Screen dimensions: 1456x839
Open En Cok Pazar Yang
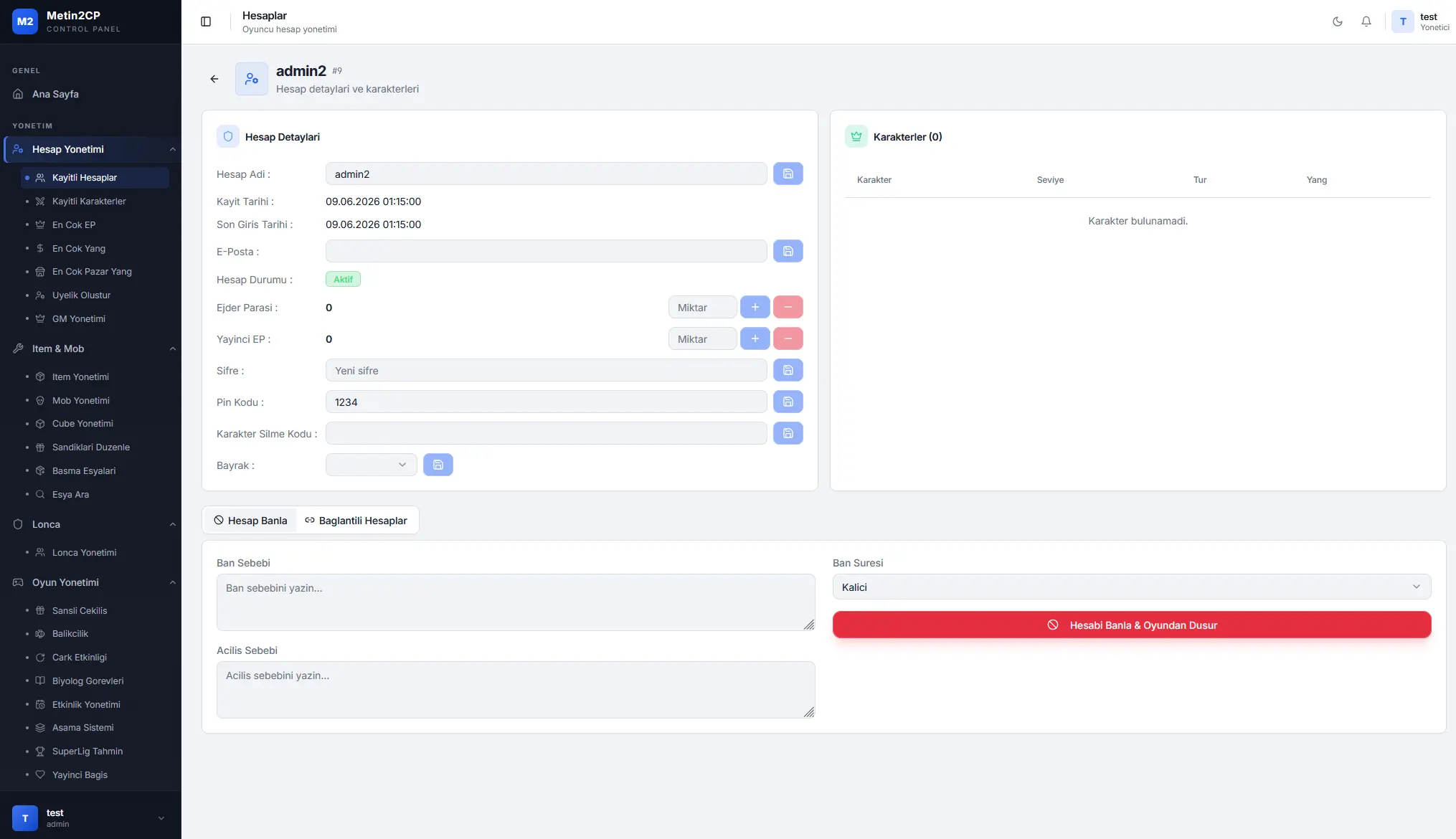(x=95, y=271)
